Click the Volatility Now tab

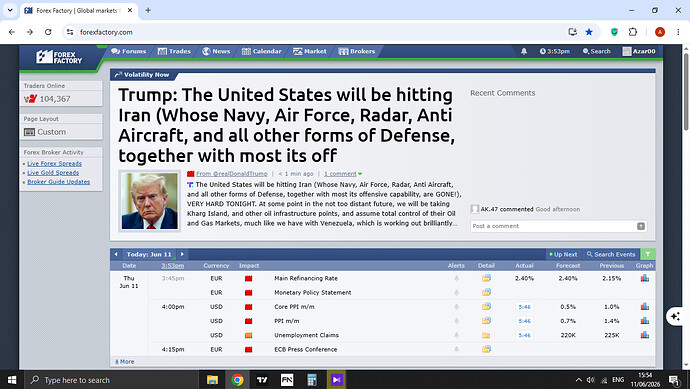[x=142, y=75]
